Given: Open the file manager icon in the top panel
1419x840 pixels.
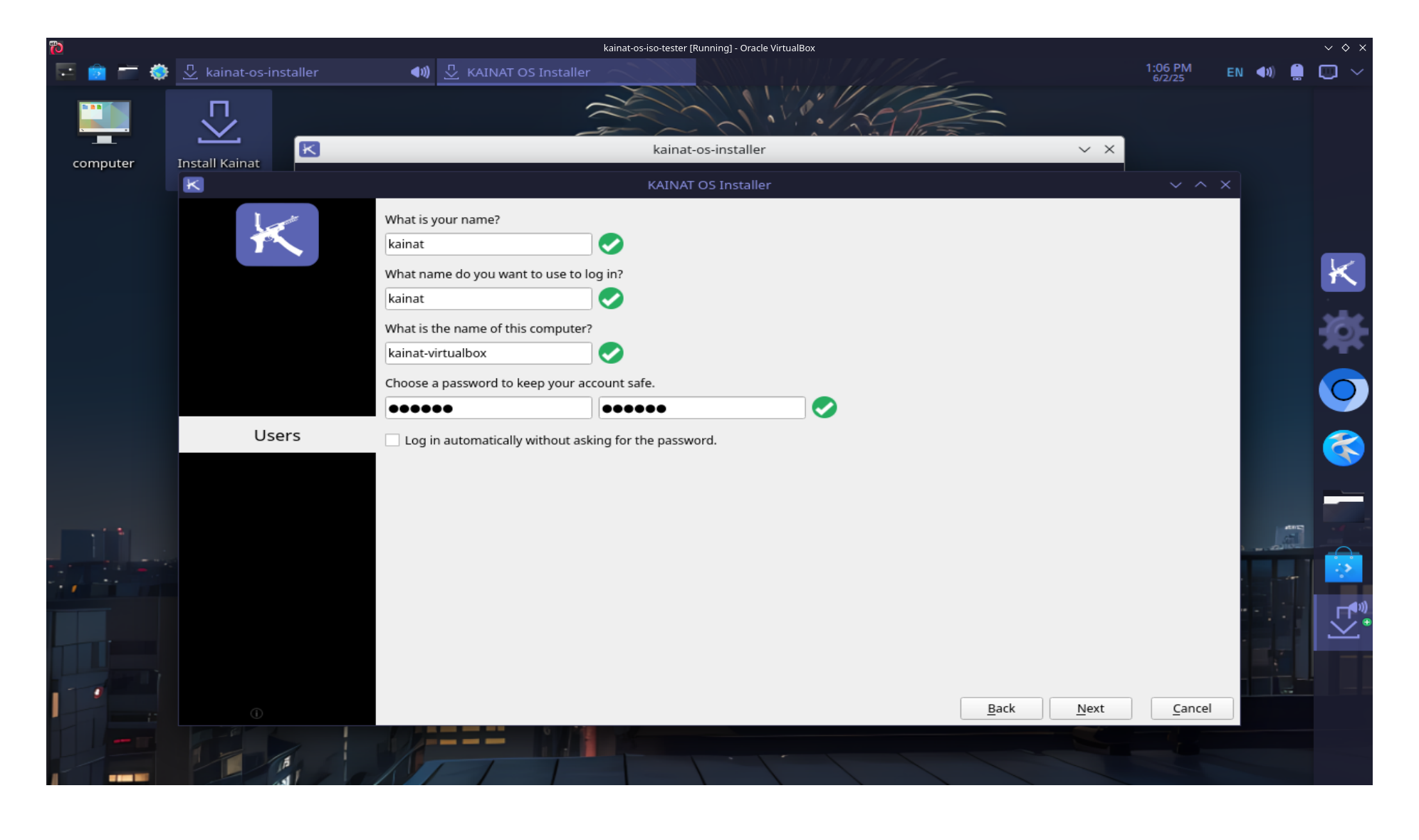Looking at the screenshot, I should tap(128, 72).
